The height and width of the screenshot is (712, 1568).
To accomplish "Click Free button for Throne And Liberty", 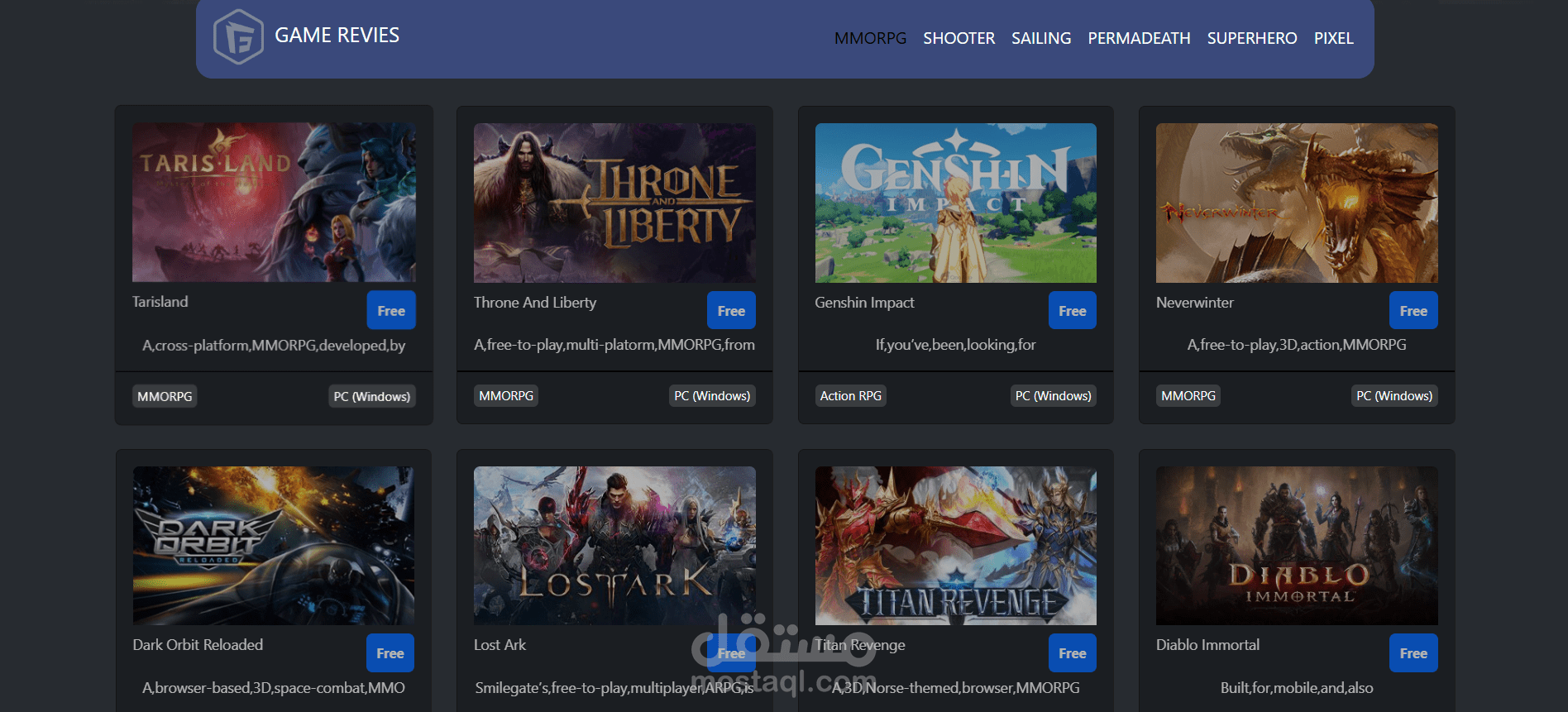I will 731,310.
